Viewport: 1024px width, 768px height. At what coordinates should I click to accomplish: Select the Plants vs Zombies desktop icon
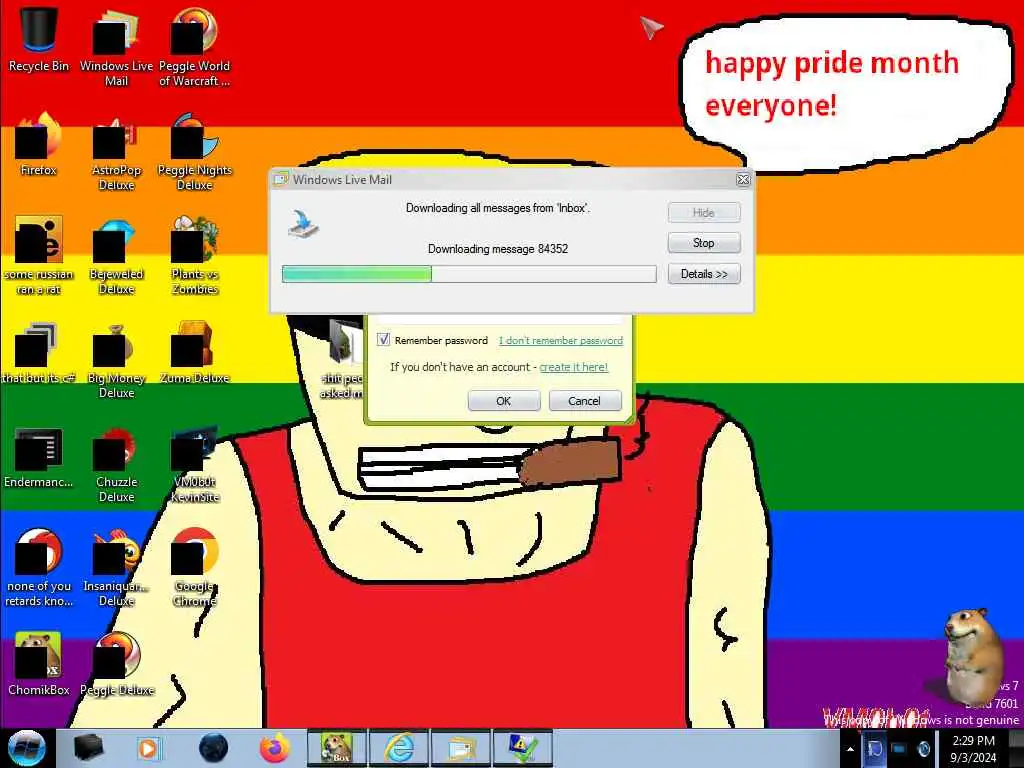click(x=194, y=255)
